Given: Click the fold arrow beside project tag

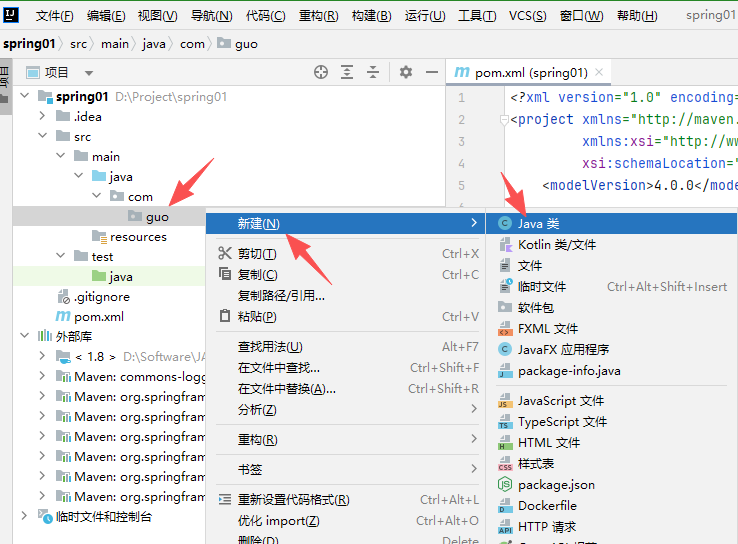Looking at the screenshot, I should point(501,120).
